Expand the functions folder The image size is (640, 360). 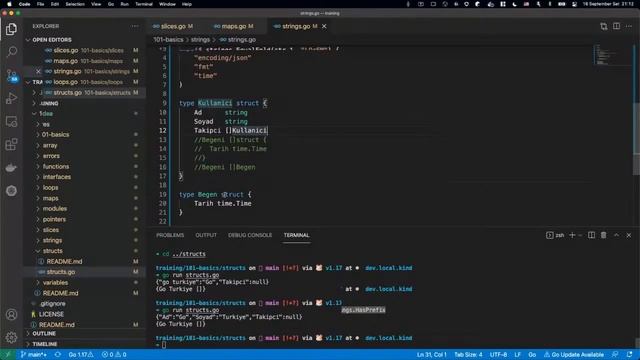[x=56, y=167]
